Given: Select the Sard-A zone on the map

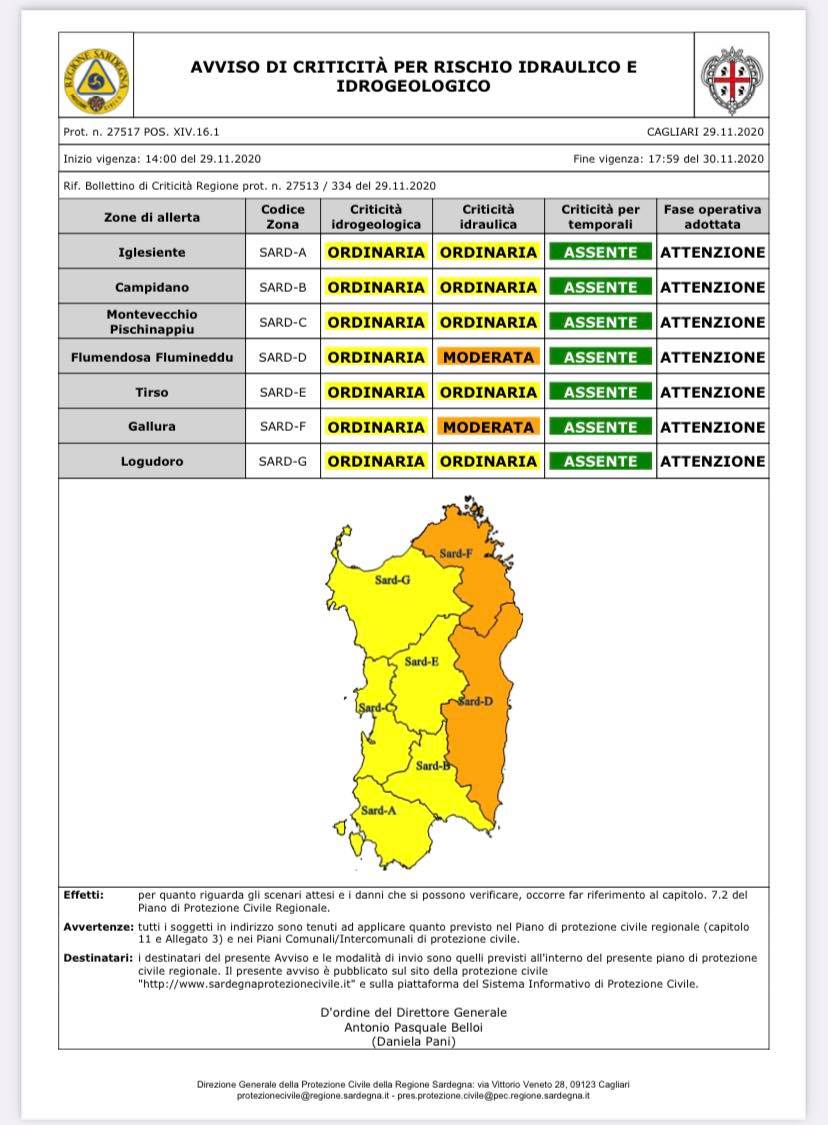Looking at the screenshot, I should point(379,810).
